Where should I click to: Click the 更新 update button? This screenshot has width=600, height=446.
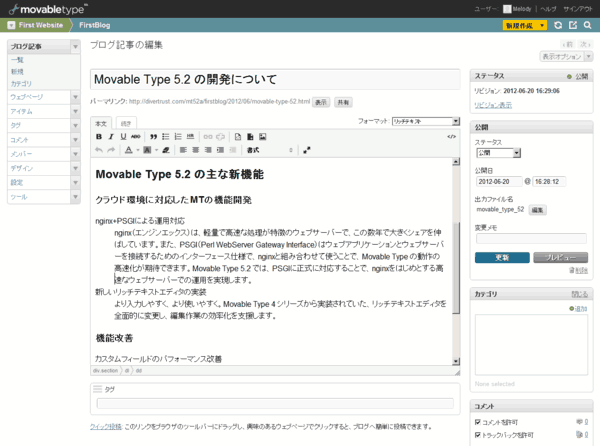[x=501, y=257]
